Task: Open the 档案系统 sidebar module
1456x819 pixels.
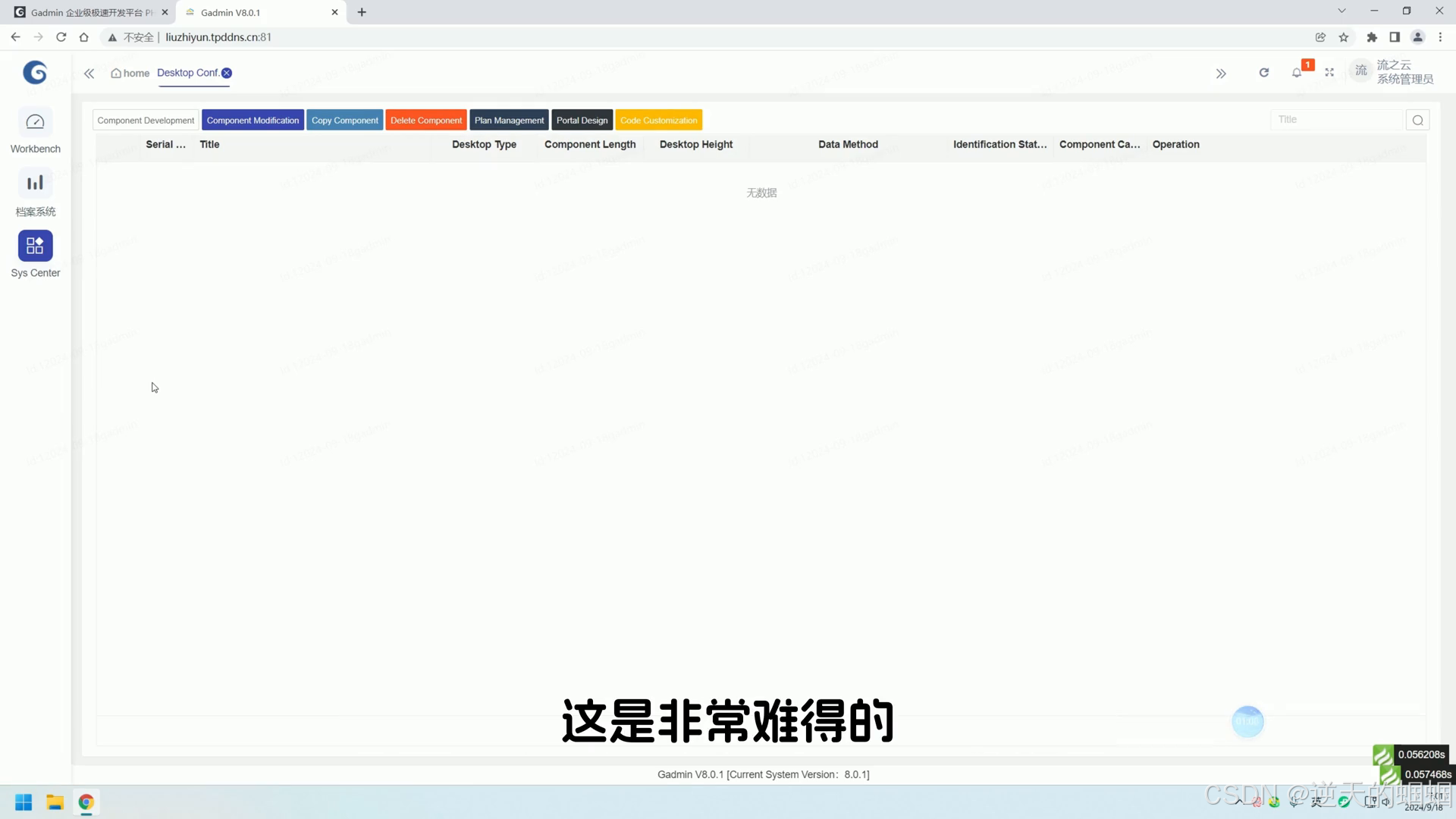Action: point(35,184)
